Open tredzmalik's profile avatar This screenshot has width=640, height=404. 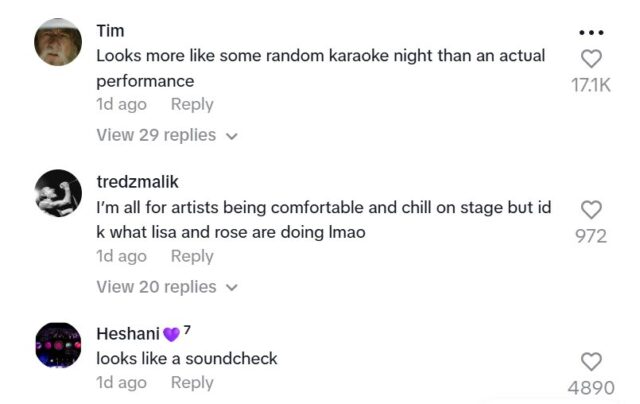point(58,193)
